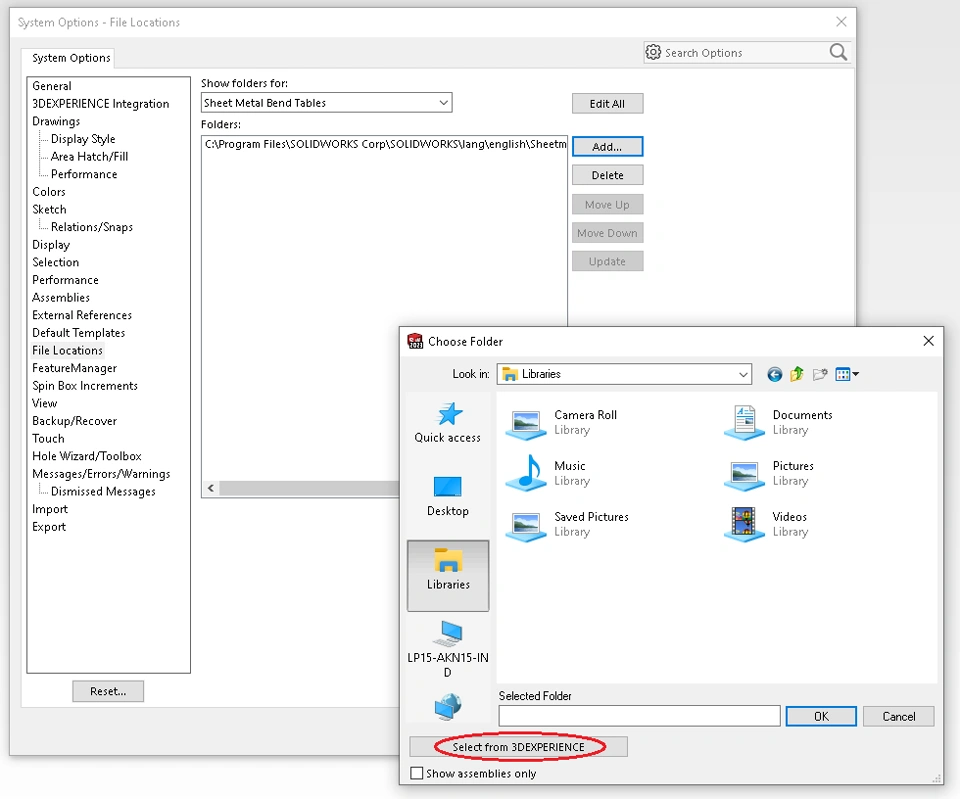The image size is (960, 799).
Task: Create new folder icon in Choose Folder
Action: (x=820, y=374)
